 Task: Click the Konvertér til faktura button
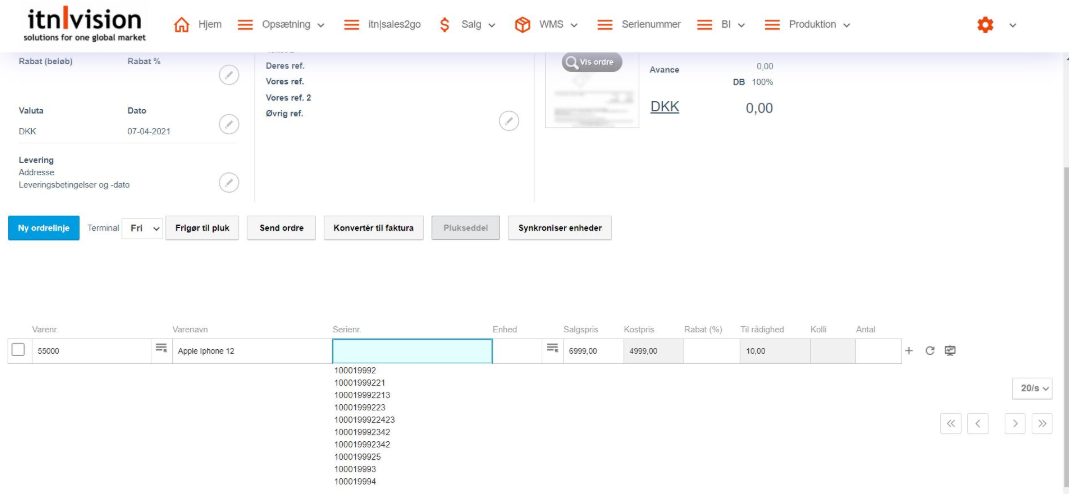tap(374, 228)
